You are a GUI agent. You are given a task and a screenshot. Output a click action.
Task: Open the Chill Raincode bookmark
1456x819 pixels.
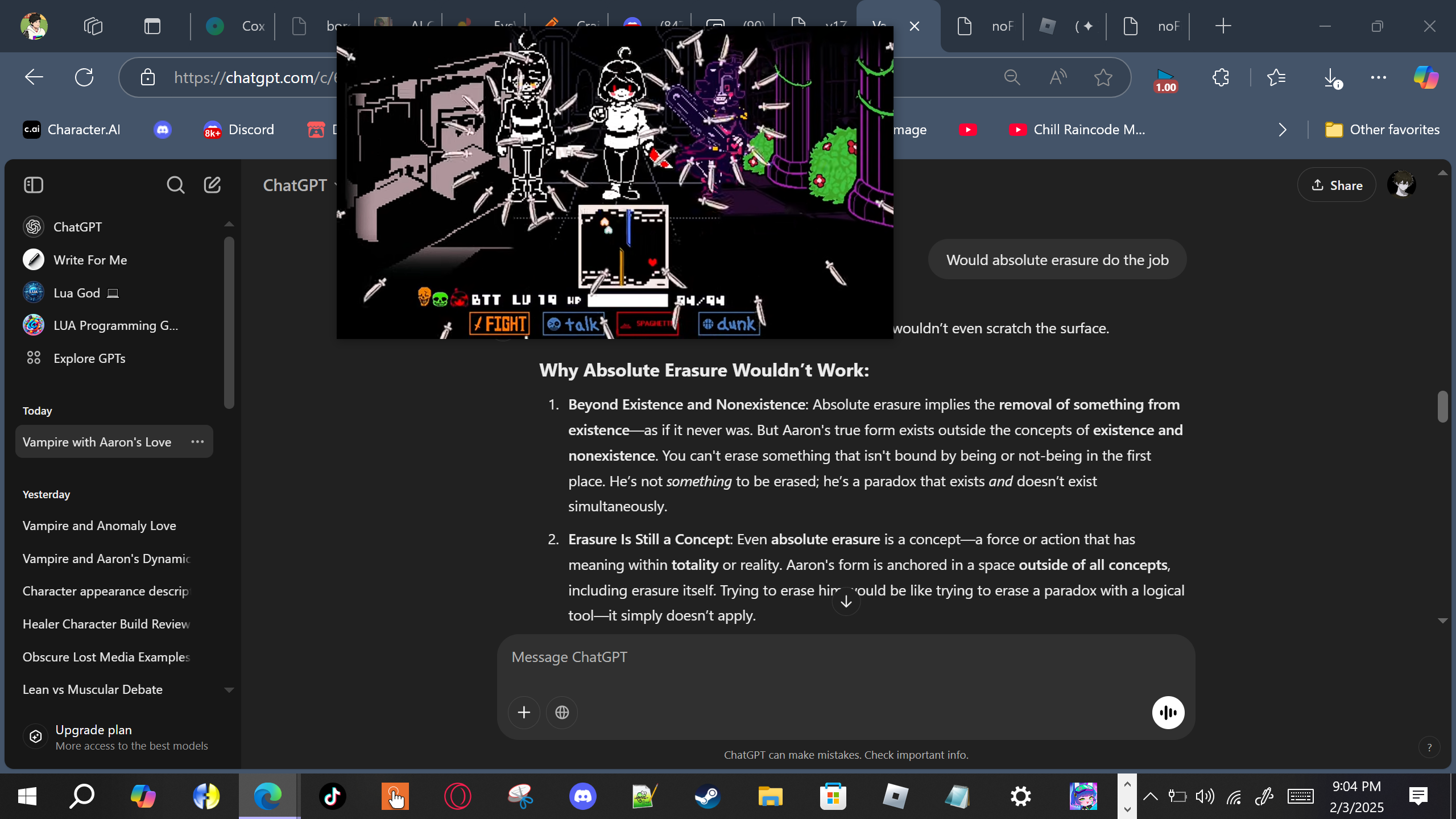1078,130
